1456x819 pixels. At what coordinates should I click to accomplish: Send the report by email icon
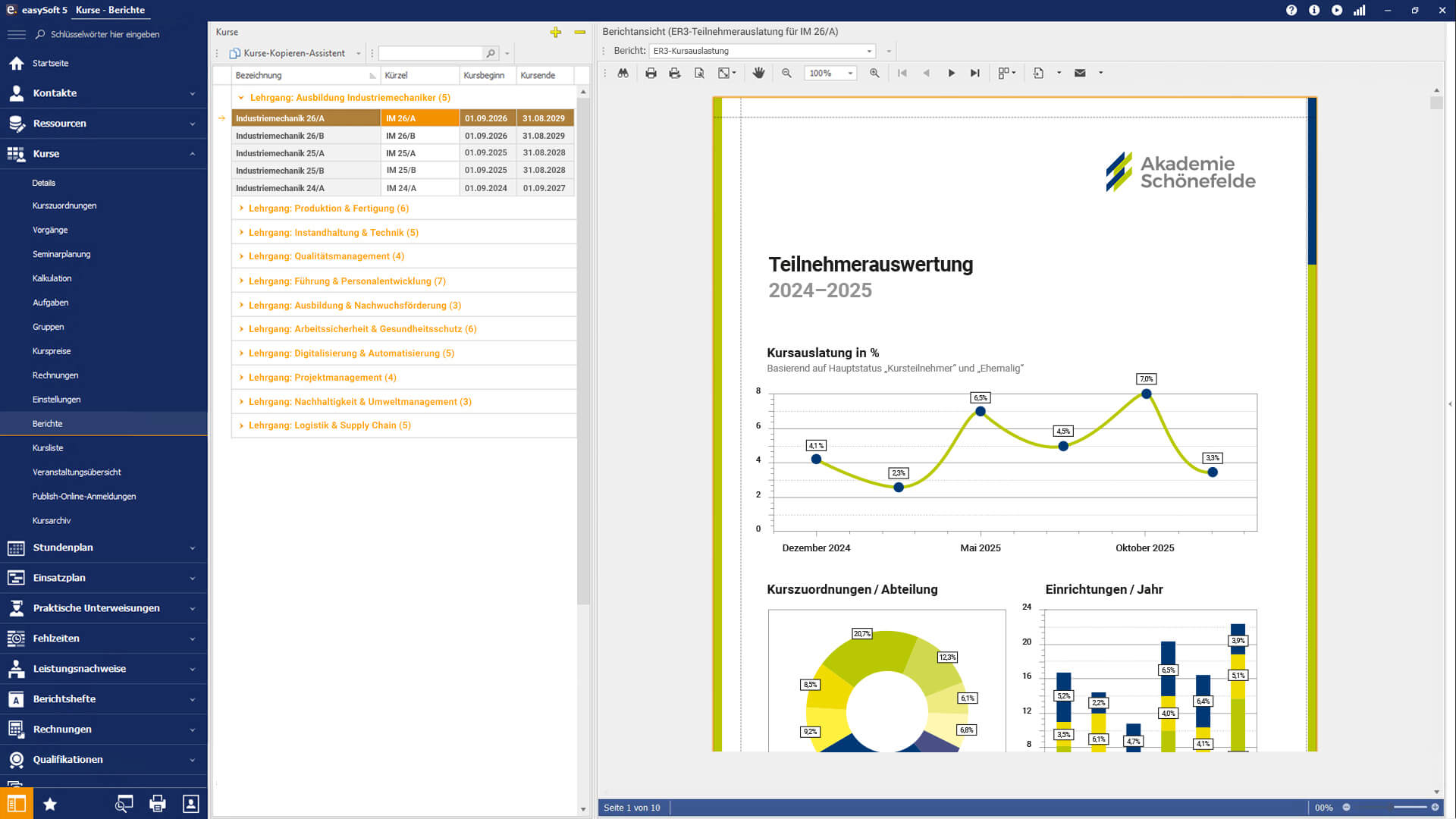(x=1080, y=73)
